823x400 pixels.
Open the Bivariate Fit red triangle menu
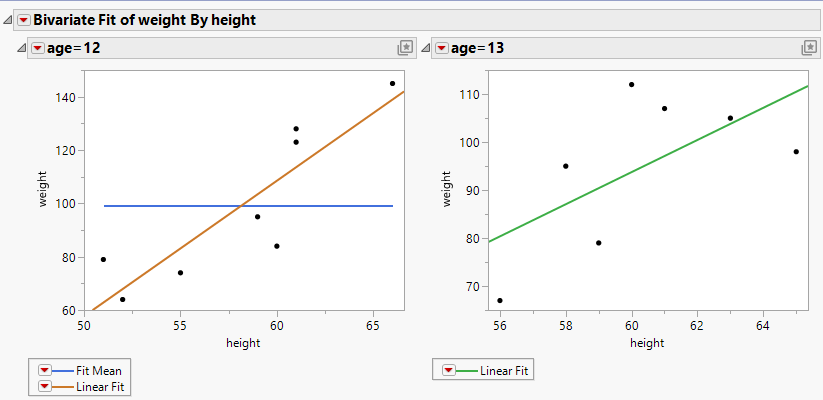23,19
